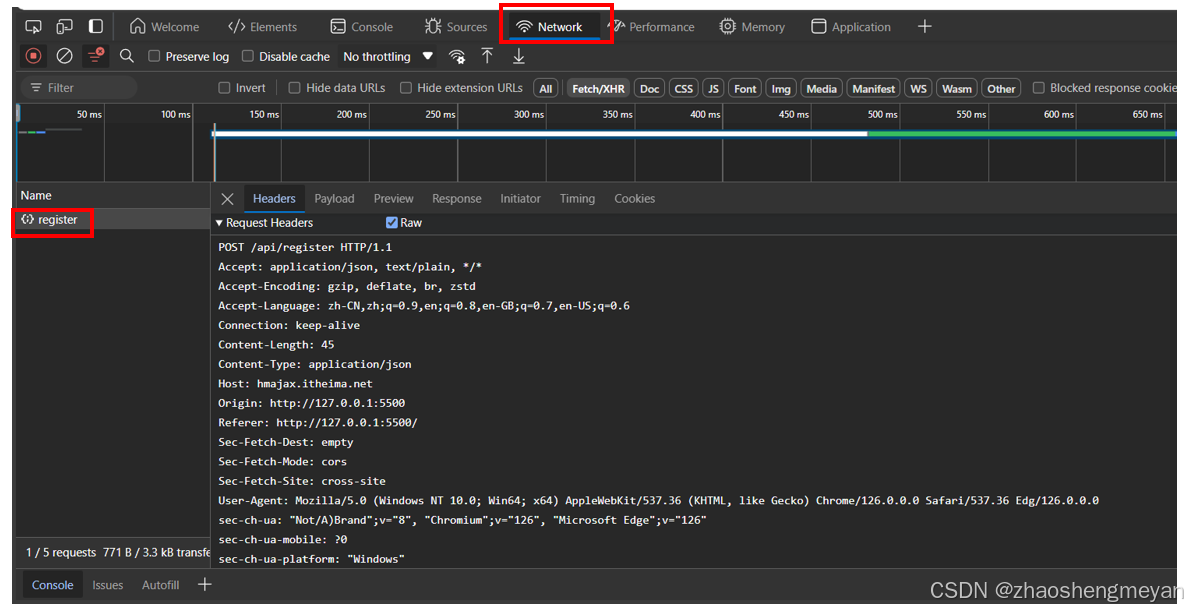Close the request details panel
Screen dimensions: 1188x611
pos(227,199)
